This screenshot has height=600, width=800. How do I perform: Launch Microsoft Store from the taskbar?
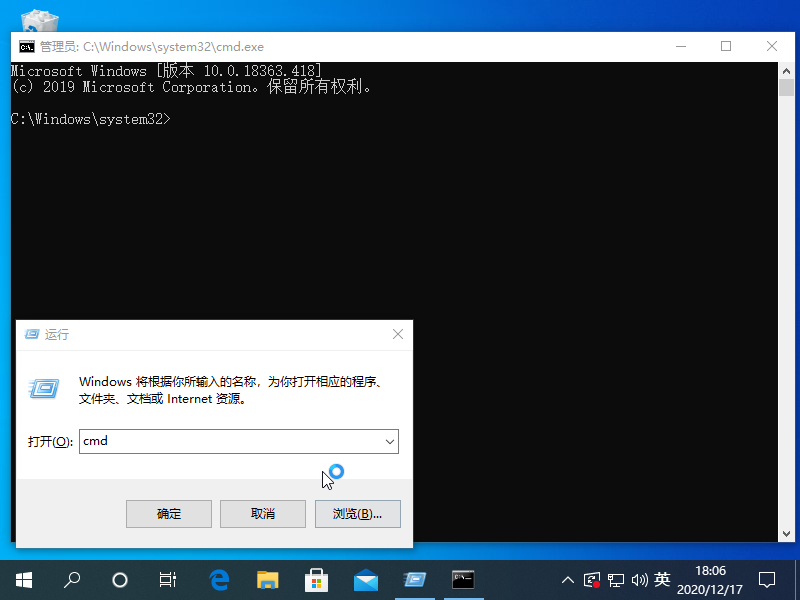(316, 579)
